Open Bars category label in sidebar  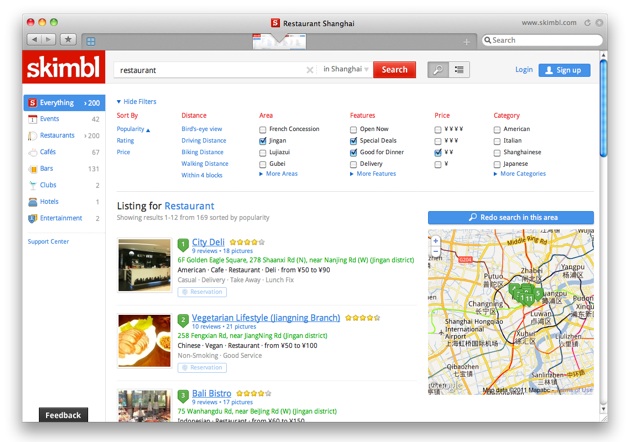point(47,168)
